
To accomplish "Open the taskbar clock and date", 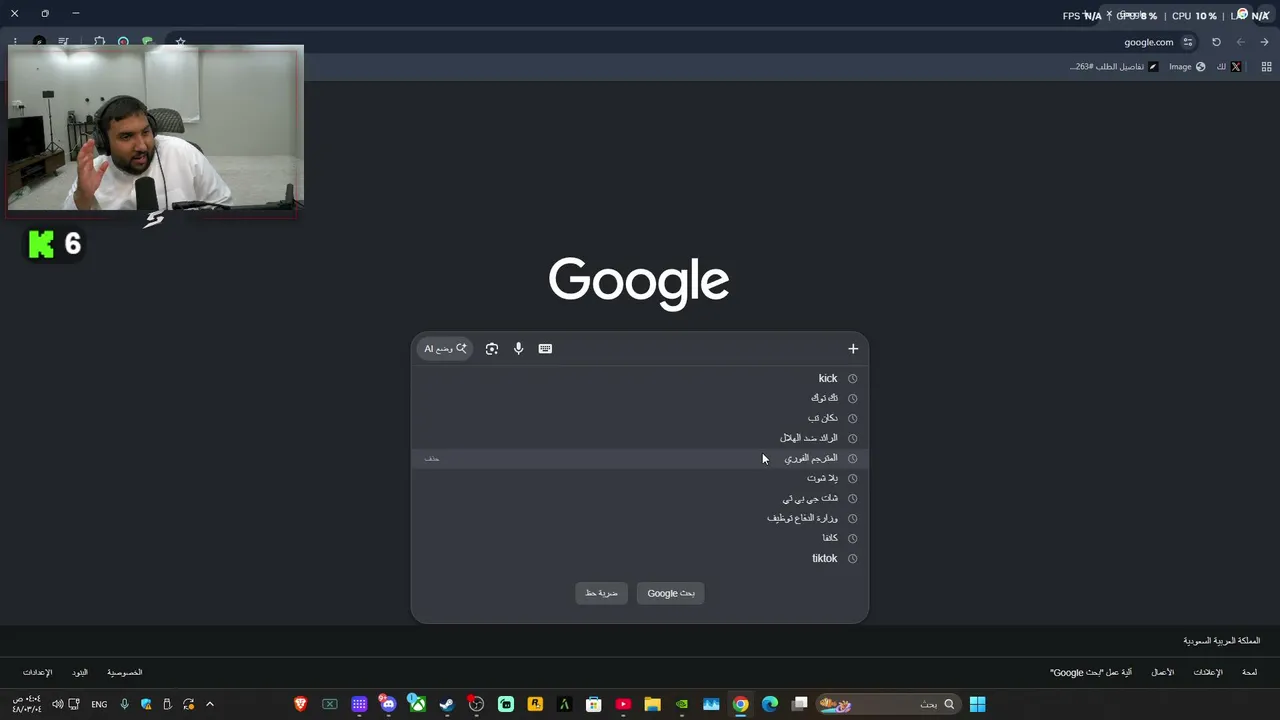I will pyautogui.click(x=27, y=704).
